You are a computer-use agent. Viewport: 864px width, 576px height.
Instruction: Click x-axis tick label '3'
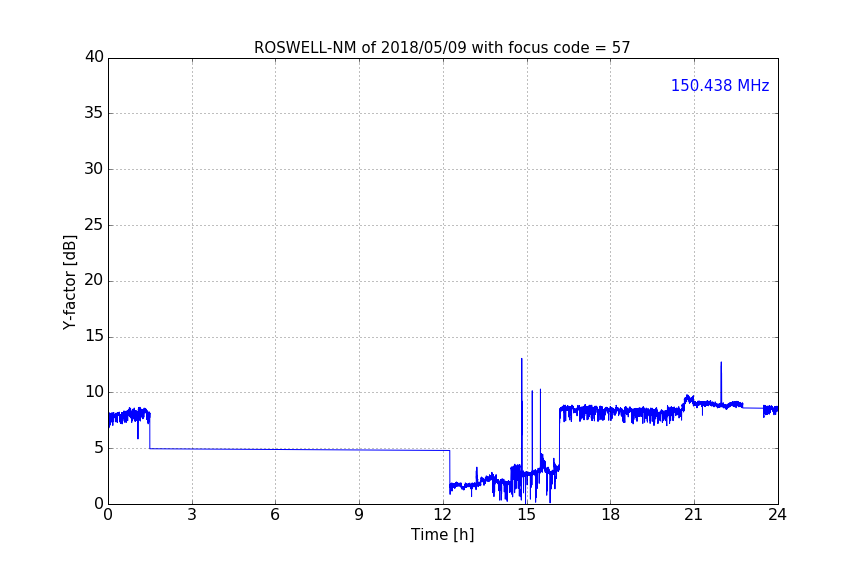(x=192, y=515)
